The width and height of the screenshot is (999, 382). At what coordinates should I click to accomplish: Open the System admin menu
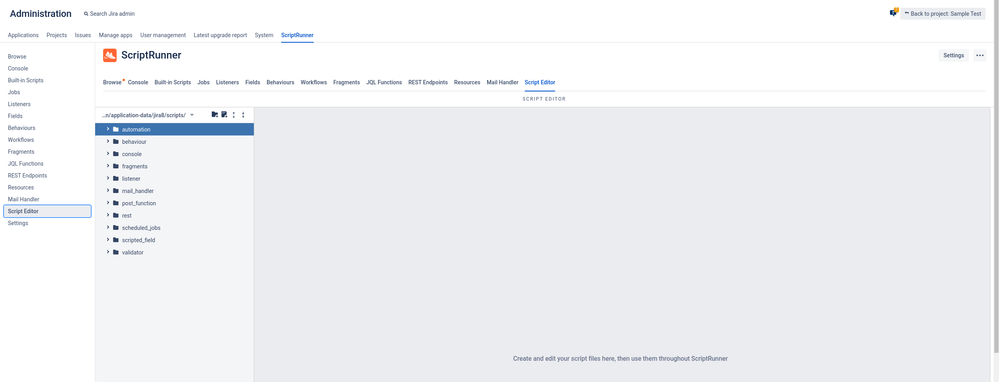coord(264,35)
